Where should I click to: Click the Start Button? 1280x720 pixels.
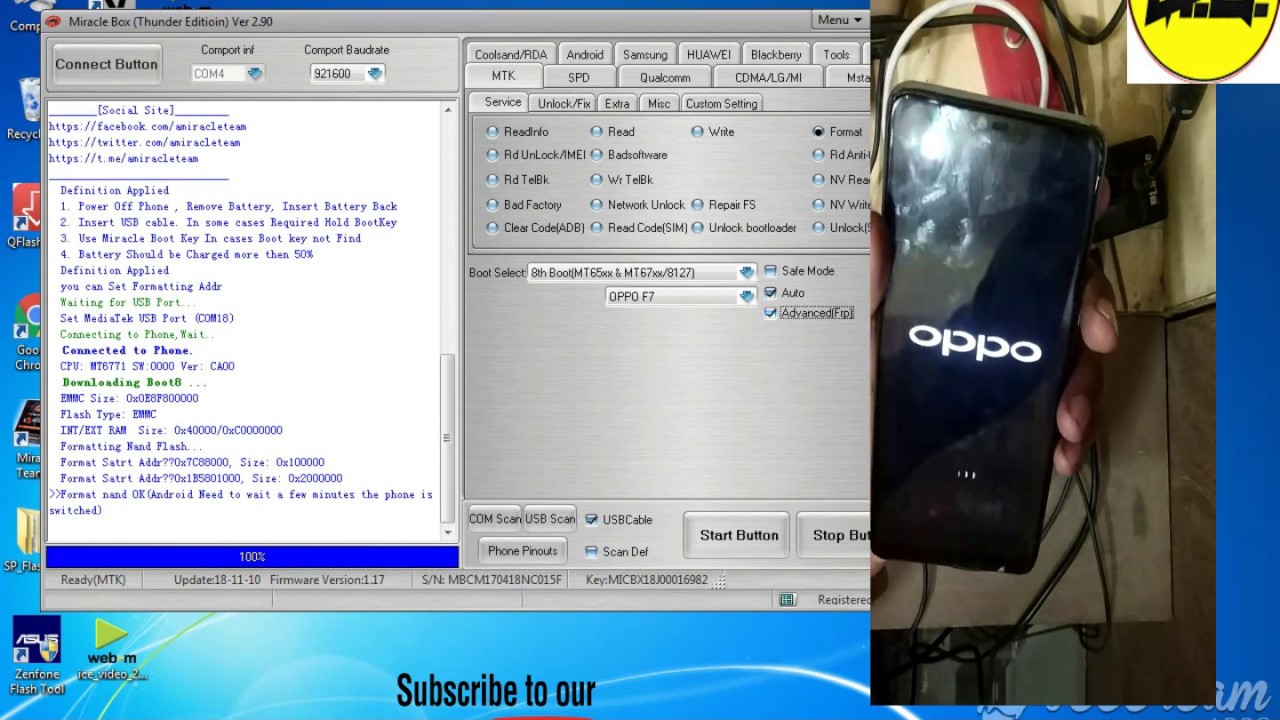(739, 535)
